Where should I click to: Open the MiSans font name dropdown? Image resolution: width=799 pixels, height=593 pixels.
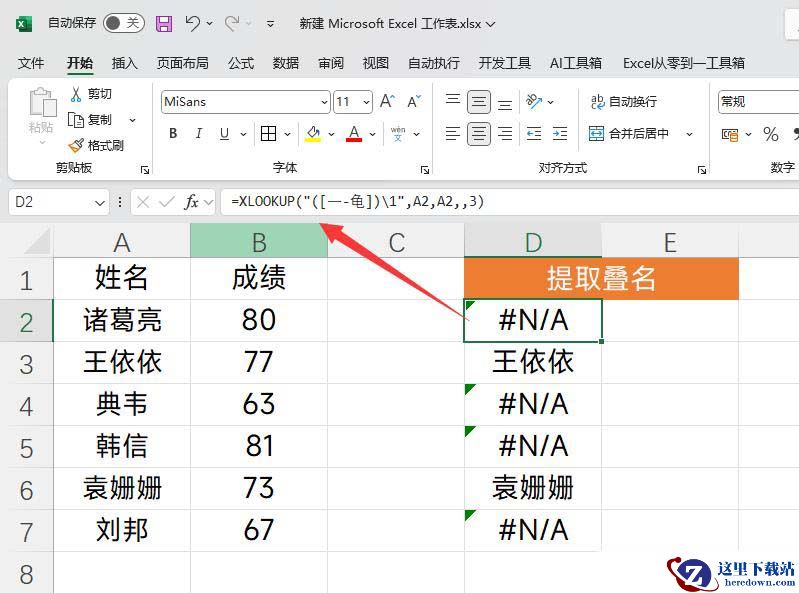[325, 102]
